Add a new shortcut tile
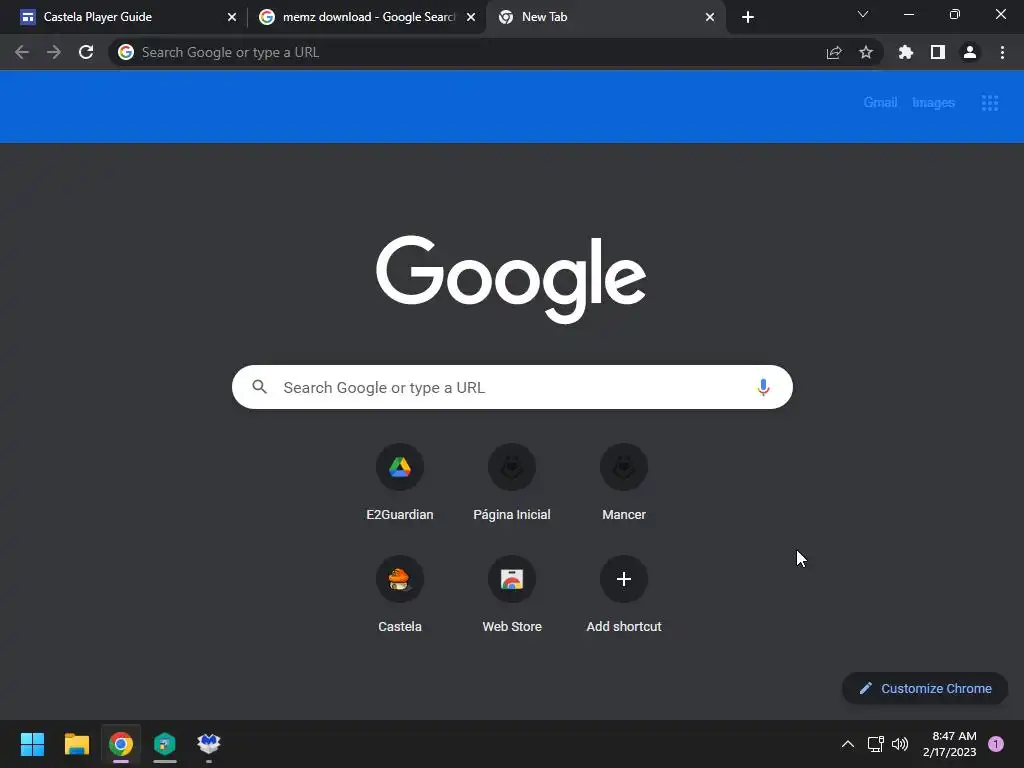The width and height of the screenshot is (1024, 768). 624,594
